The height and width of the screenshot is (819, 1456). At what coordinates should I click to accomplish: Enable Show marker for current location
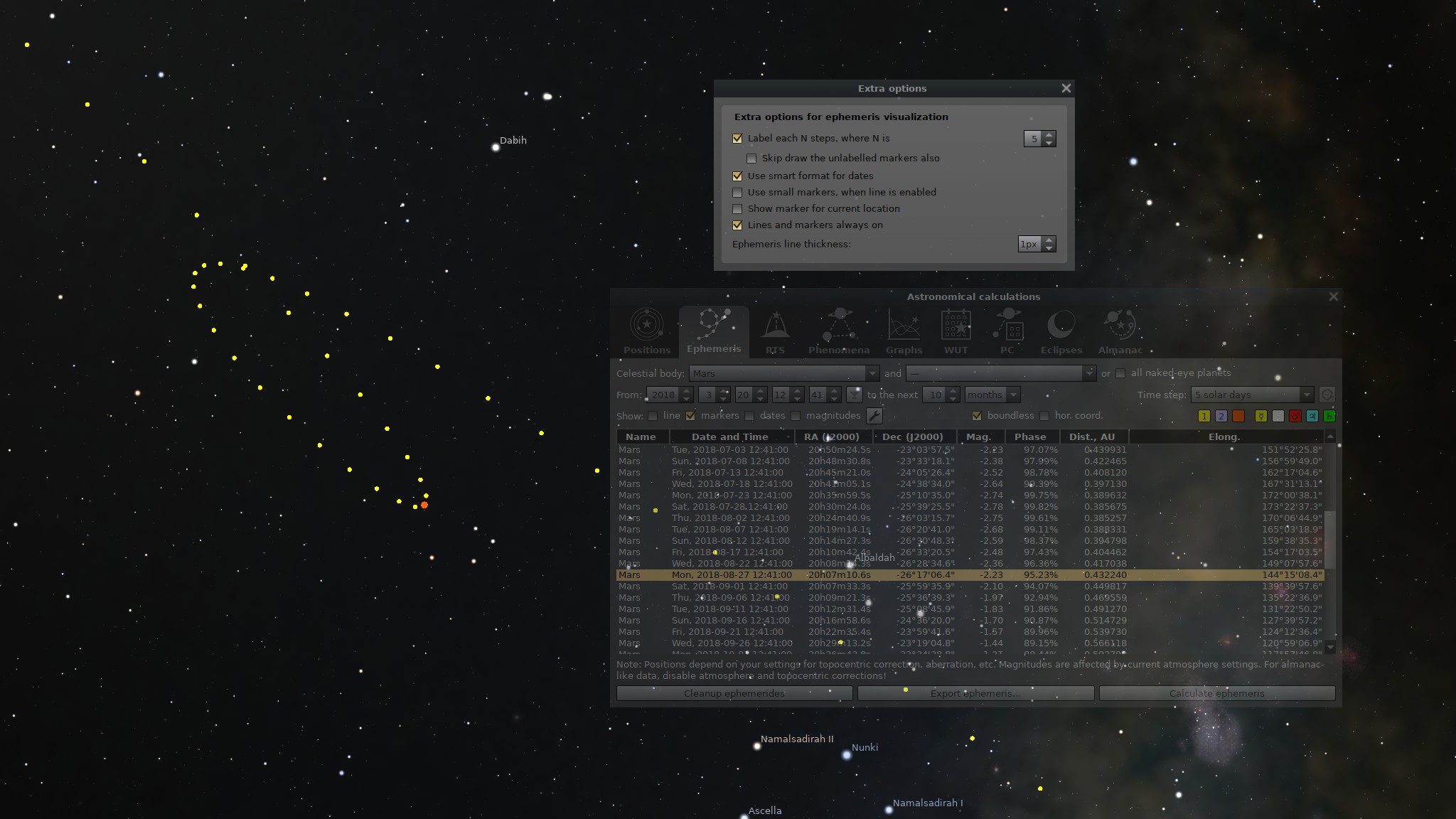[737, 209]
